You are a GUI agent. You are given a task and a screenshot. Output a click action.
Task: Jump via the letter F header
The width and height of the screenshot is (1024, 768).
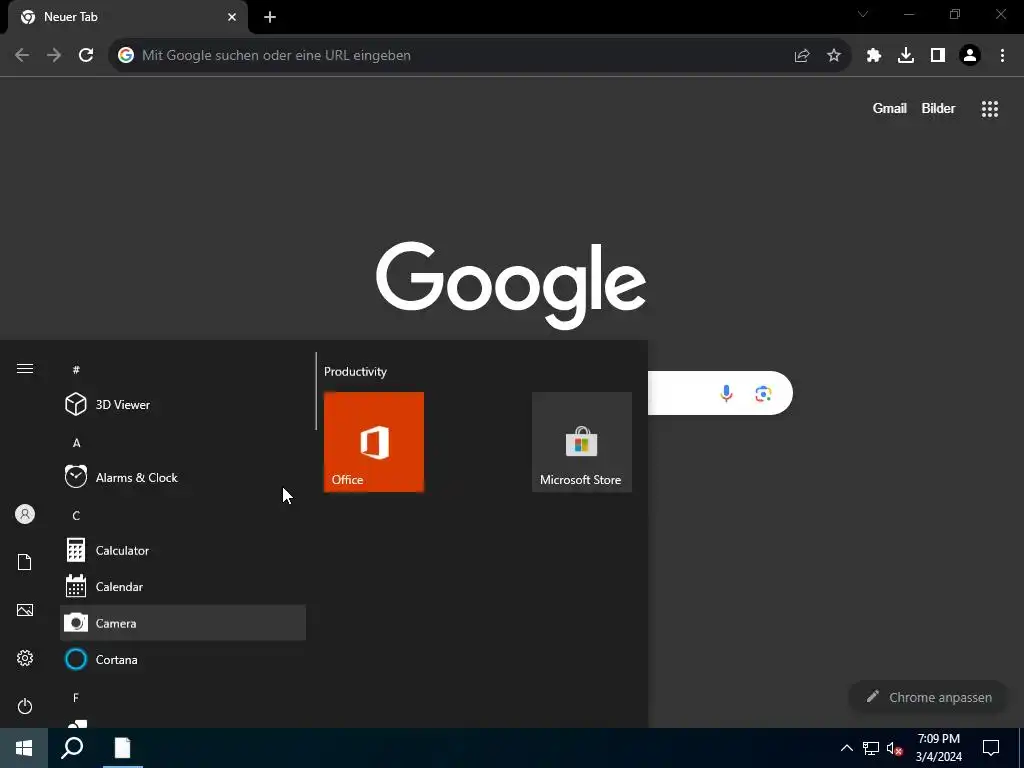(76, 697)
